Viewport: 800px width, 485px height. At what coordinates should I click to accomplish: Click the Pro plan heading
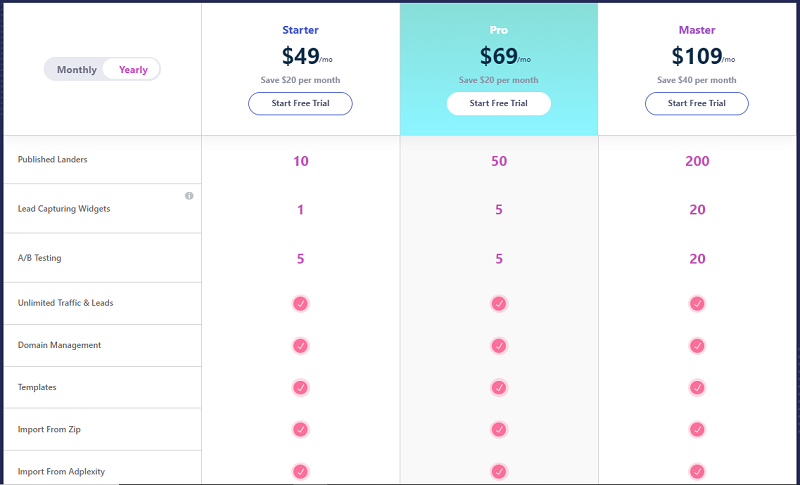(x=499, y=30)
